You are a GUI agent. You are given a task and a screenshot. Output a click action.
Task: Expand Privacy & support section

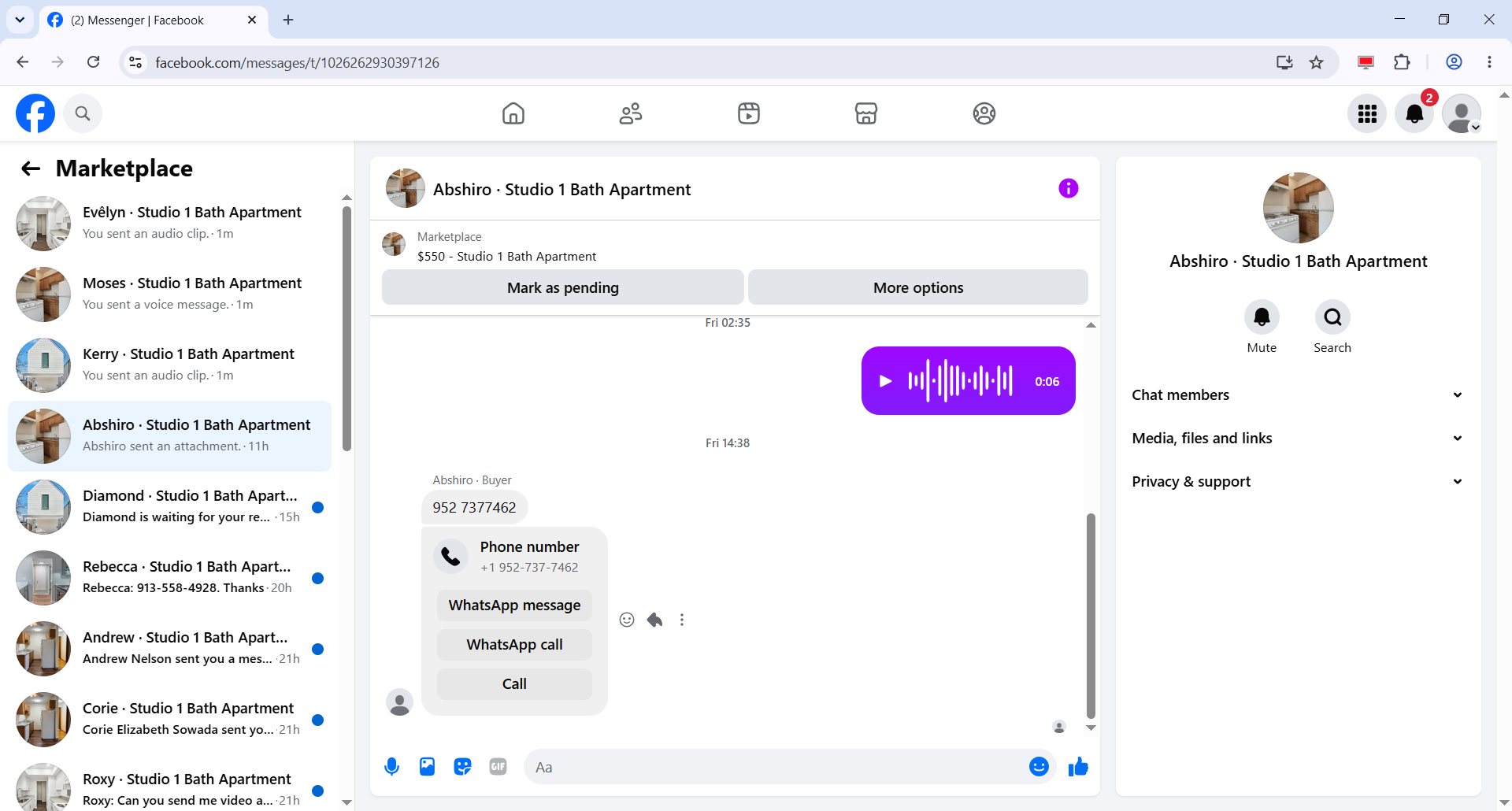tap(1298, 482)
